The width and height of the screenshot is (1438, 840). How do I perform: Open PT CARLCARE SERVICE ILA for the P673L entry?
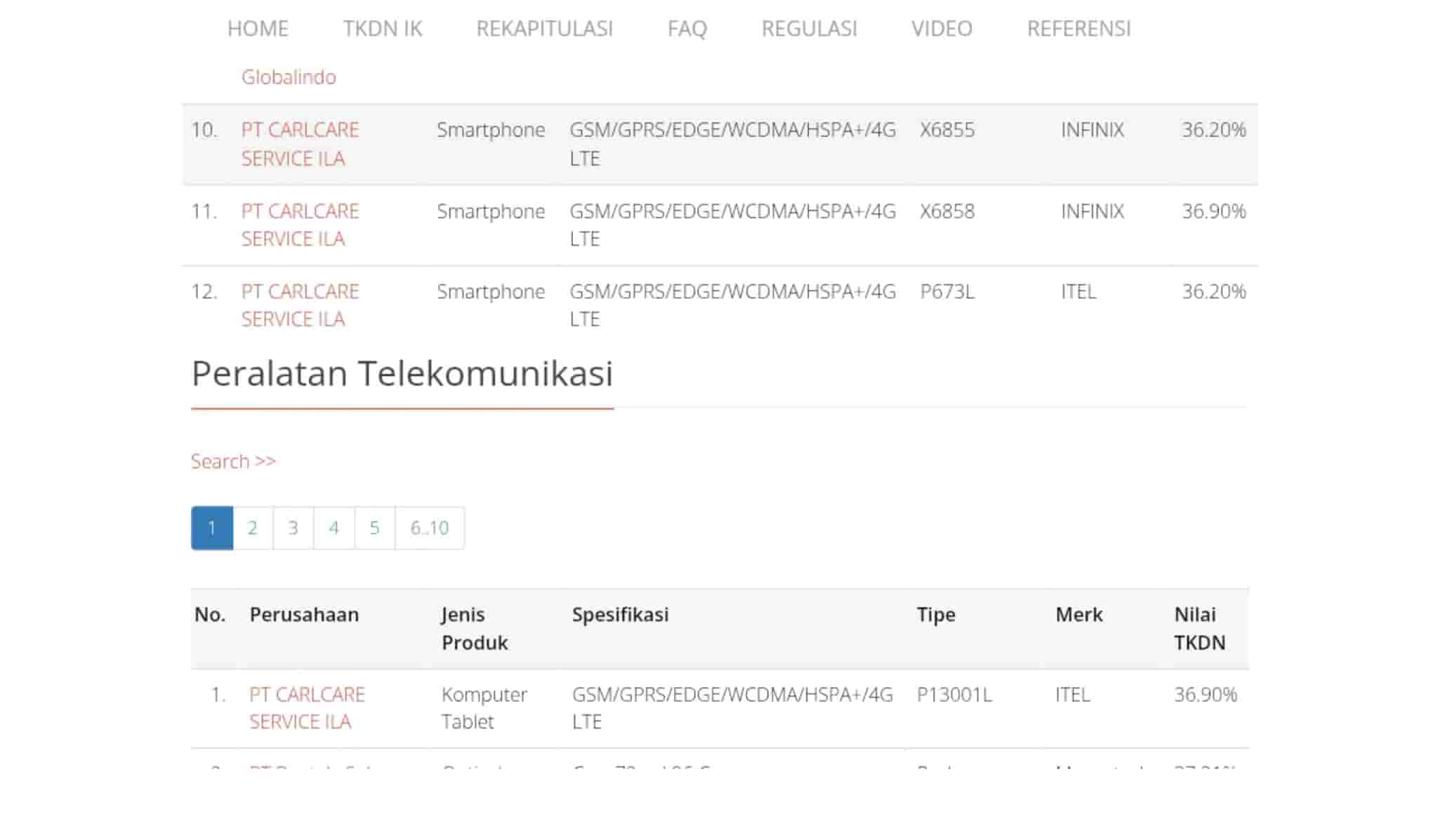[x=300, y=305]
